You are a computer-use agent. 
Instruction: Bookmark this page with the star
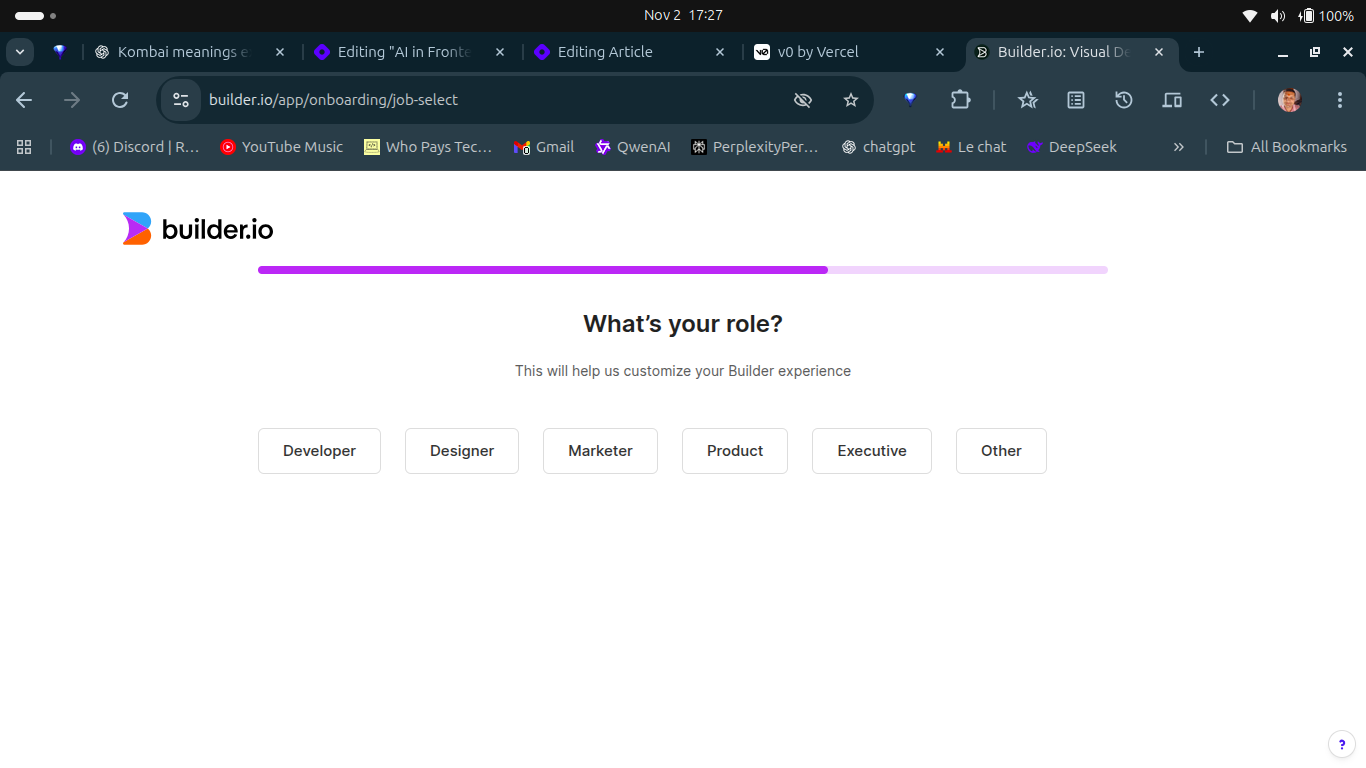click(851, 100)
